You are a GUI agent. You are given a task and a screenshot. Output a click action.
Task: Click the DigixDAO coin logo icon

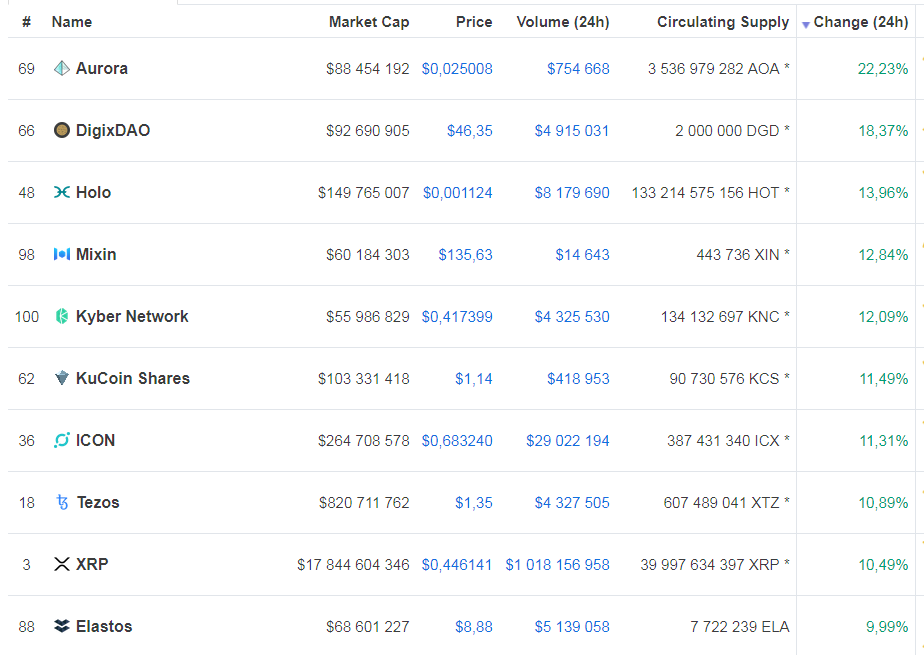[62, 130]
